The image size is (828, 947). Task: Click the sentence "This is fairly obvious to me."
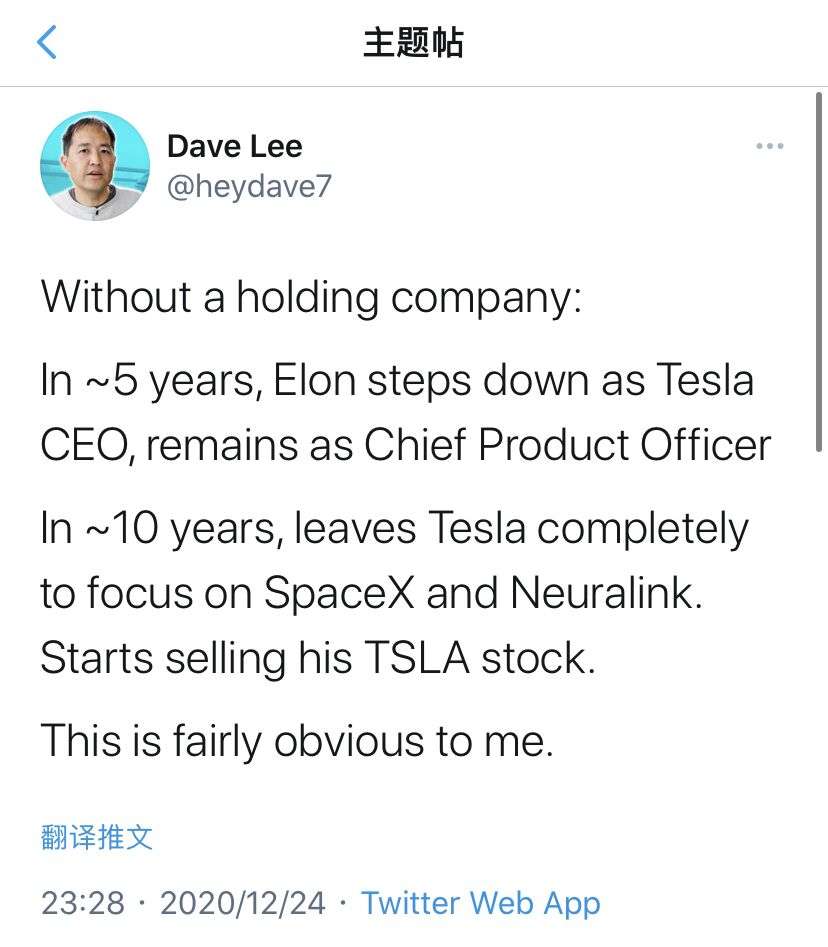coord(297,741)
